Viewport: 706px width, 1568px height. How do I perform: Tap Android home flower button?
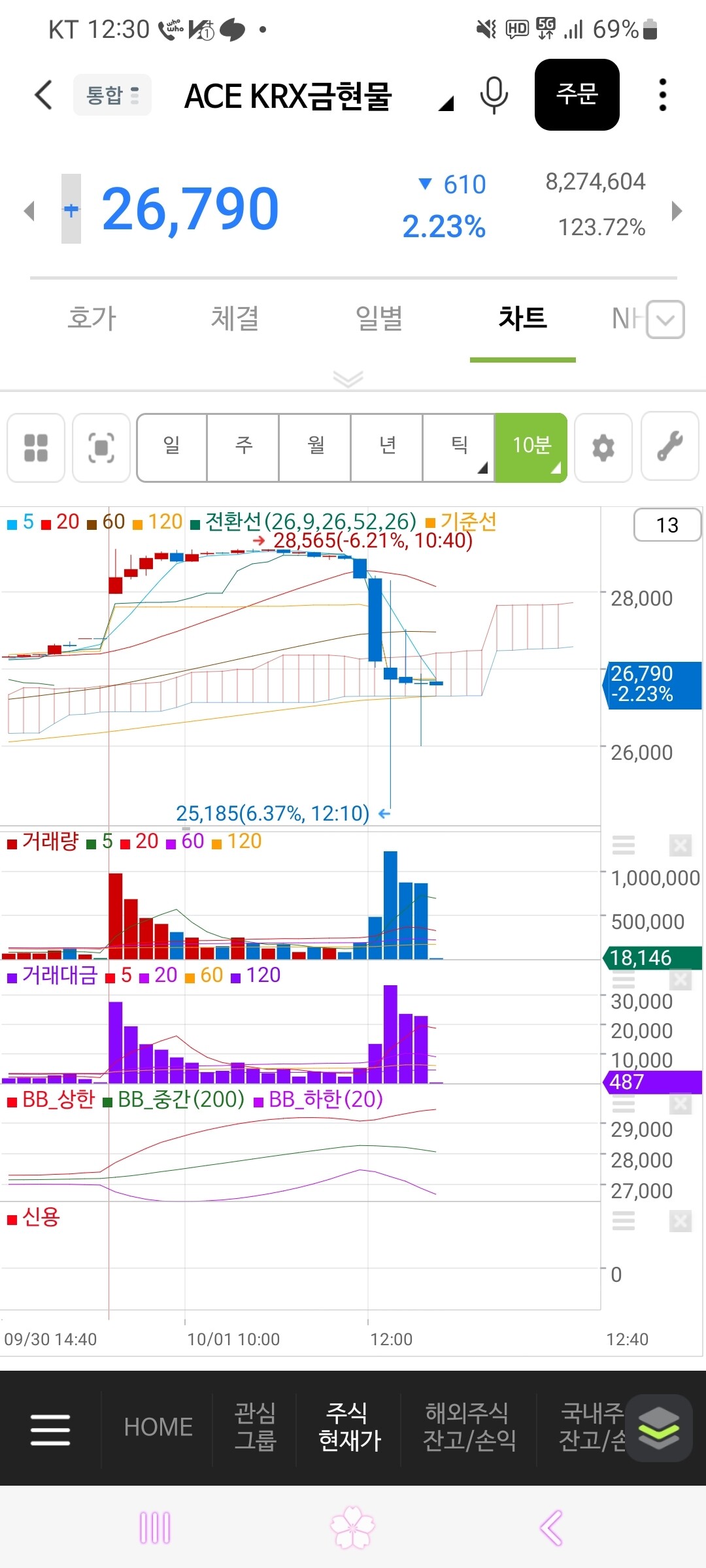[353, 1527]
